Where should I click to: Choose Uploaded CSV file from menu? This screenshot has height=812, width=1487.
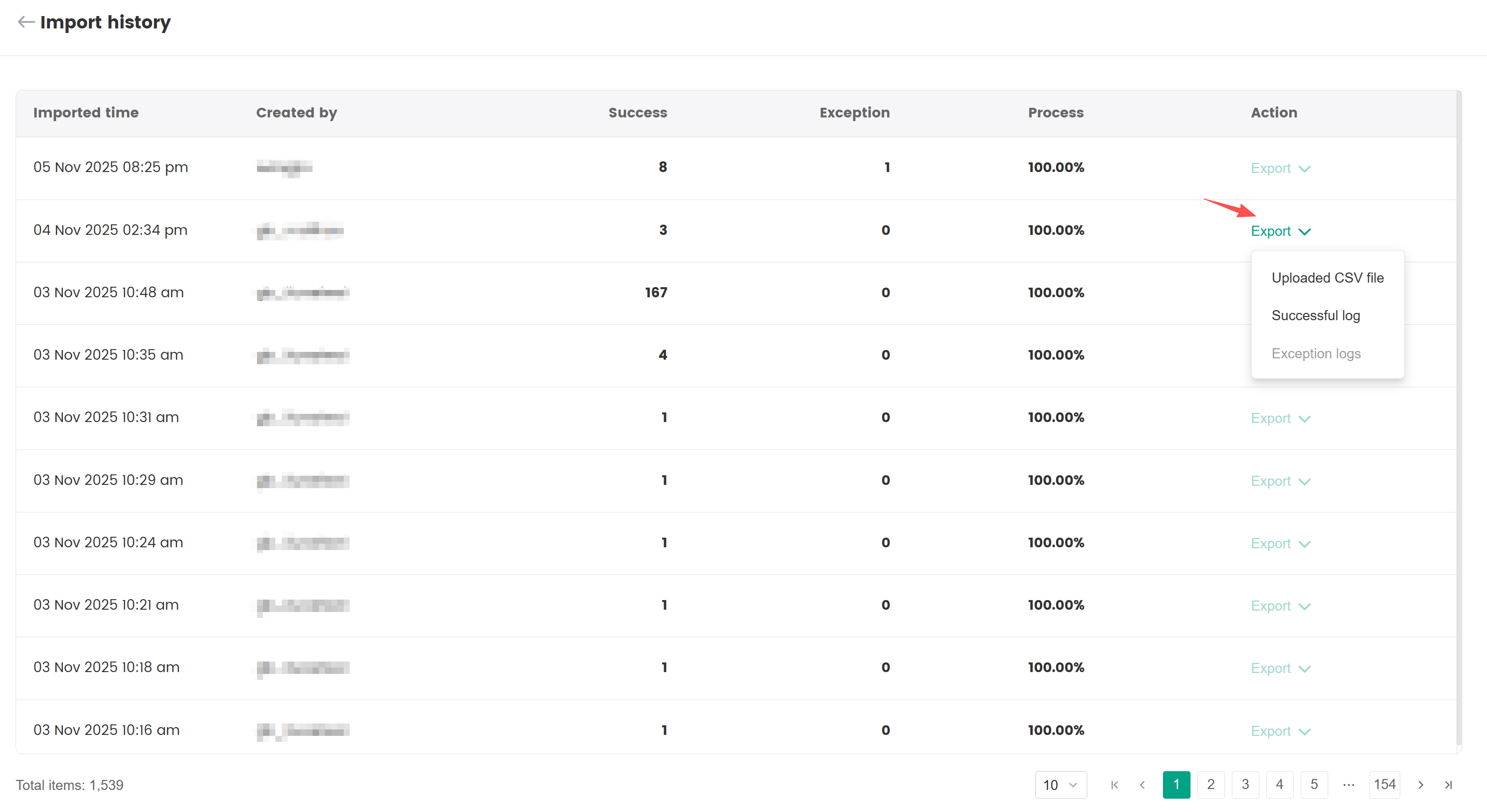coord(1327,278)
